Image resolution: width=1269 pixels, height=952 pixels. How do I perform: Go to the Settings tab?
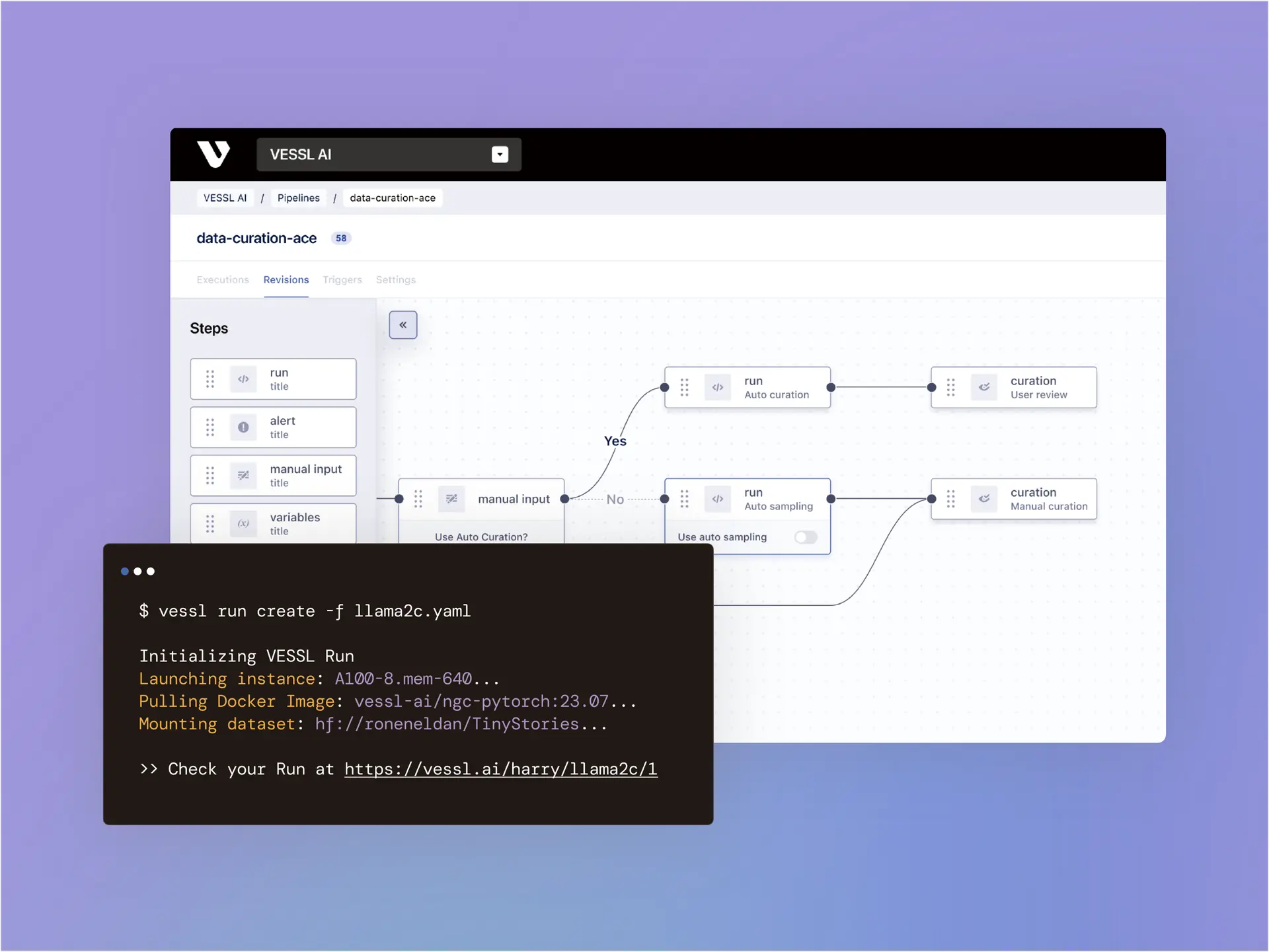[x=396, y=279]
